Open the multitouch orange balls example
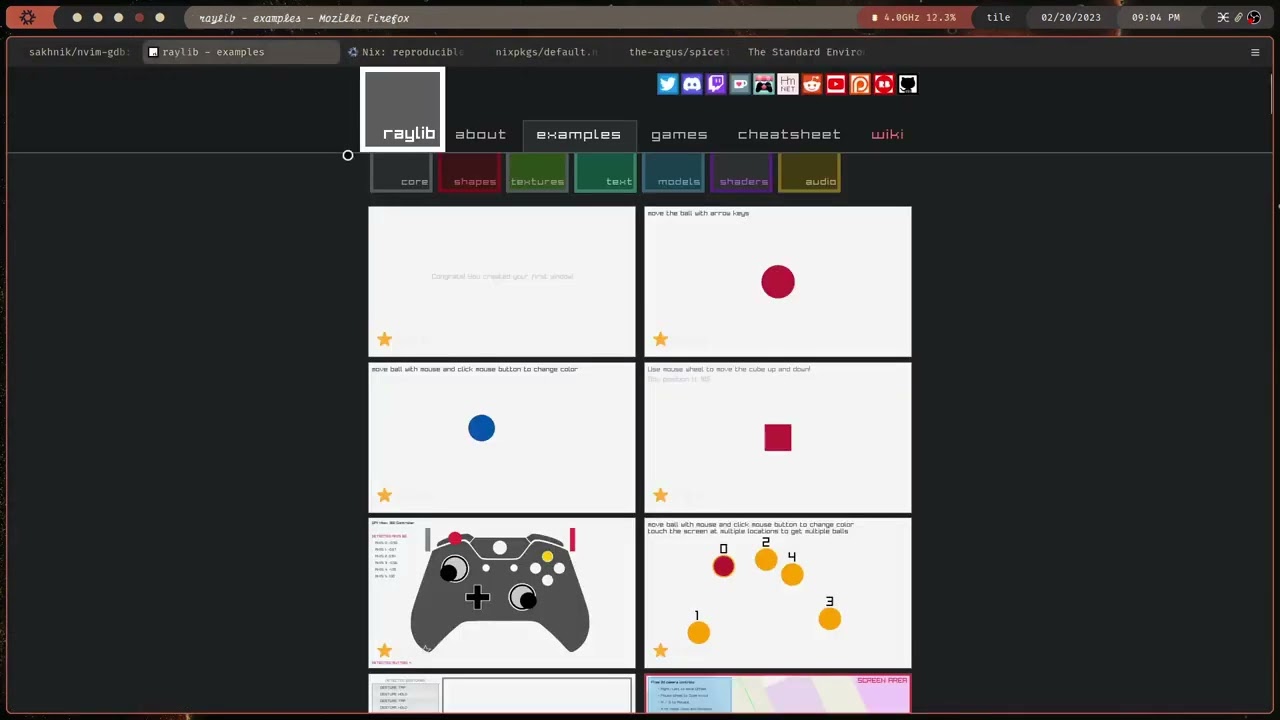 (778, 593)
